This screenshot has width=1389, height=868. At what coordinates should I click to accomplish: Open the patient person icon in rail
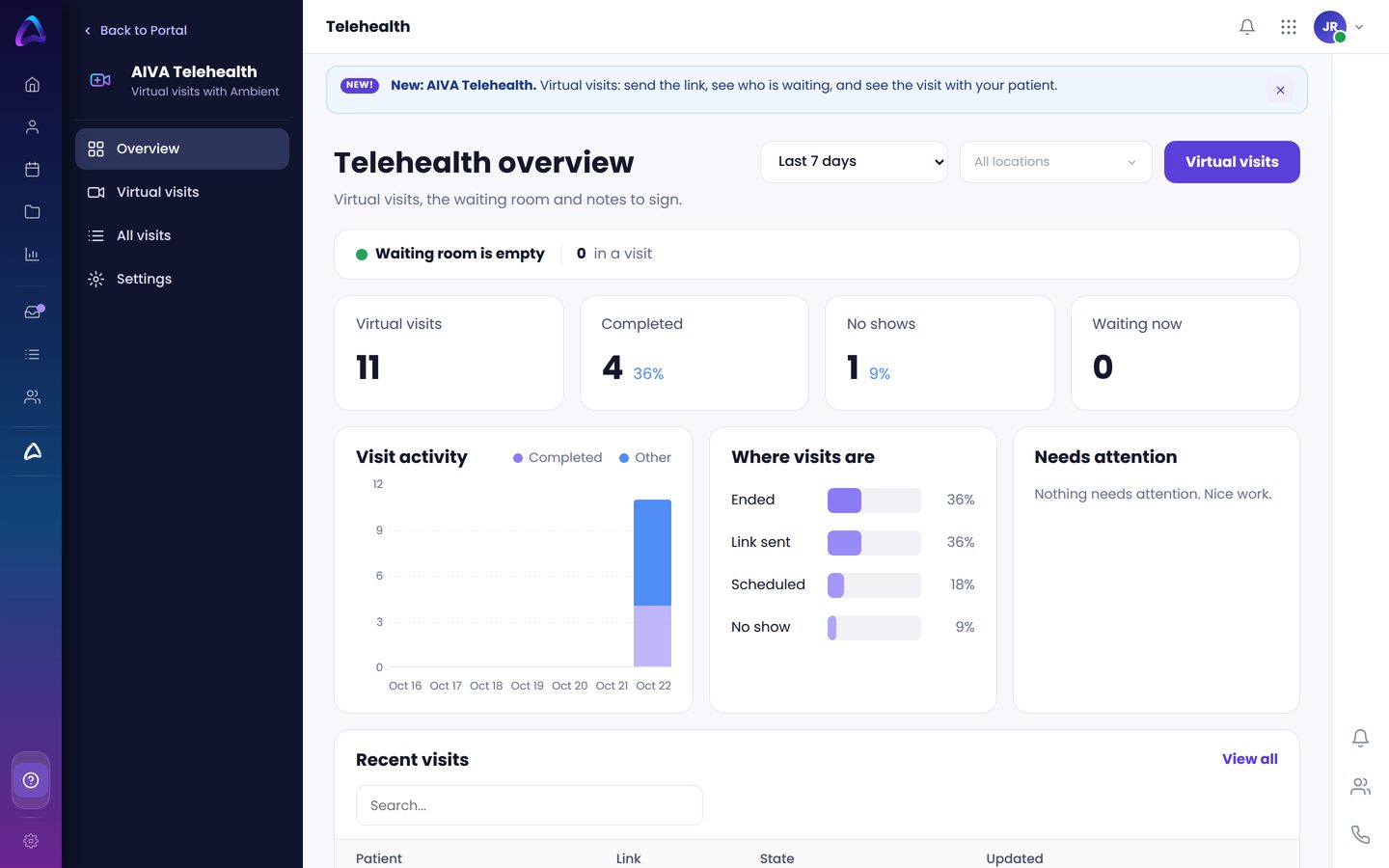[x=32, y=127]
